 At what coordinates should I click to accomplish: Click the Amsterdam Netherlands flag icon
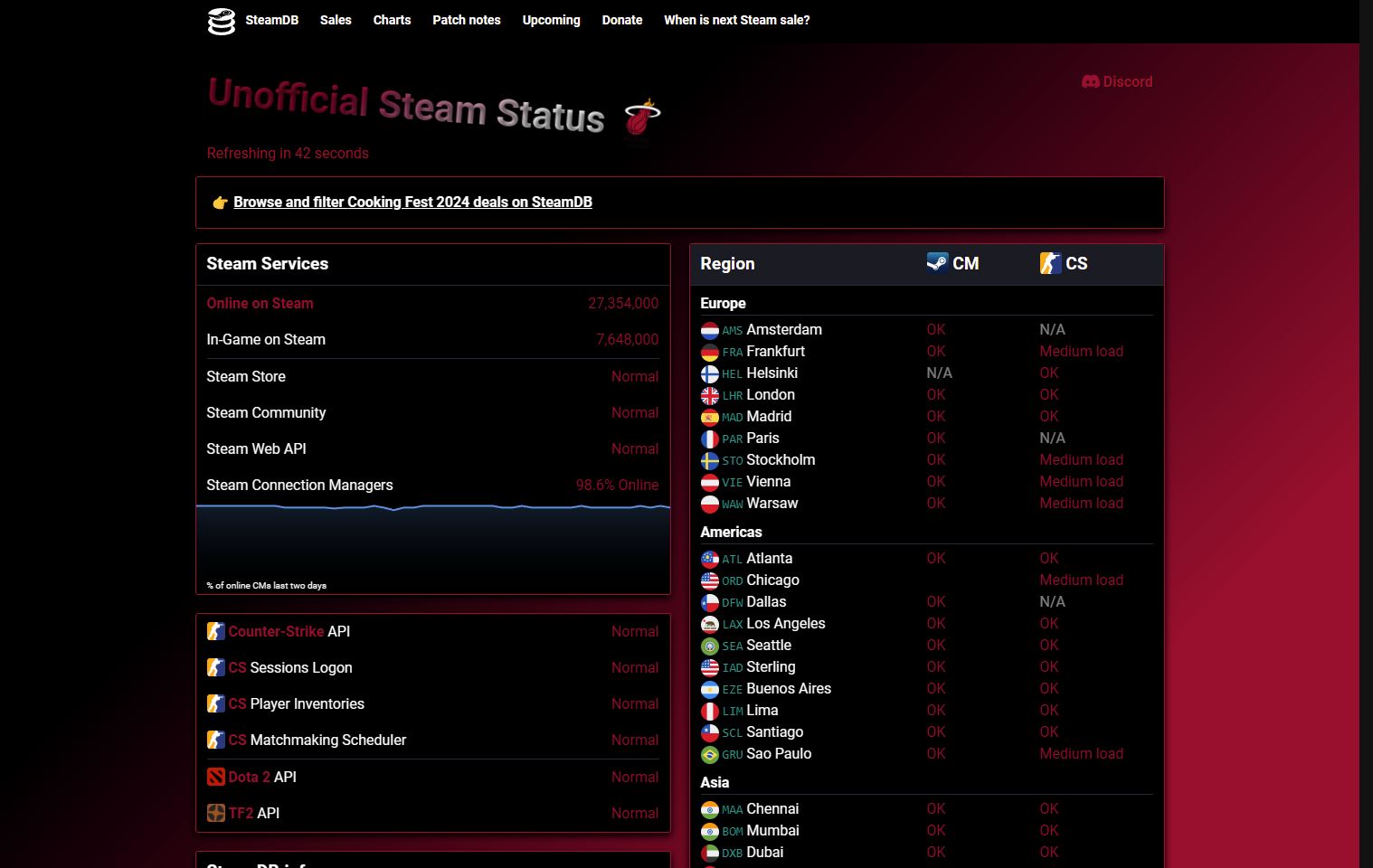[710, 330]
